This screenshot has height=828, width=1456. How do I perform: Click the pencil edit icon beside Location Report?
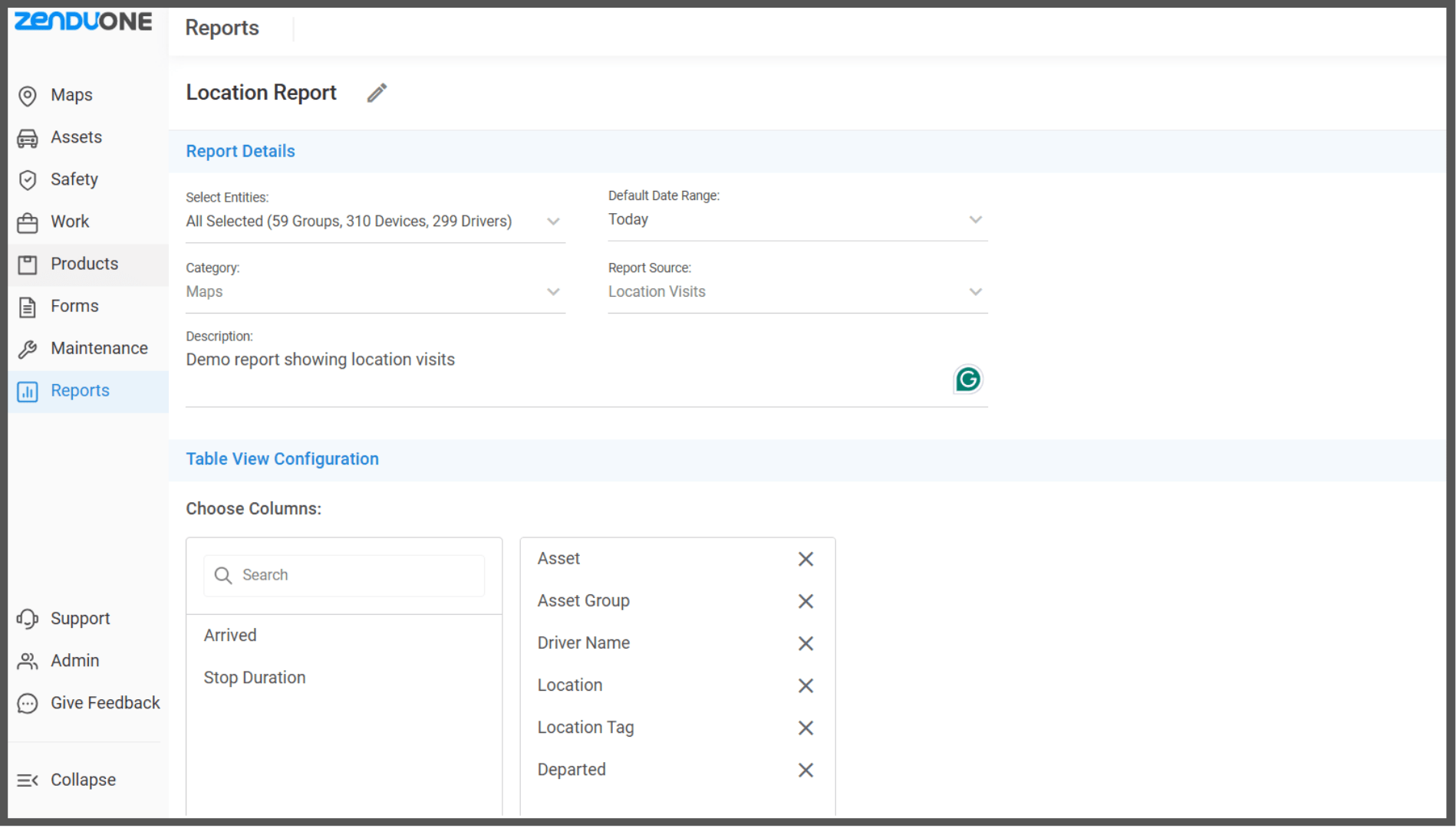(377, 93)
